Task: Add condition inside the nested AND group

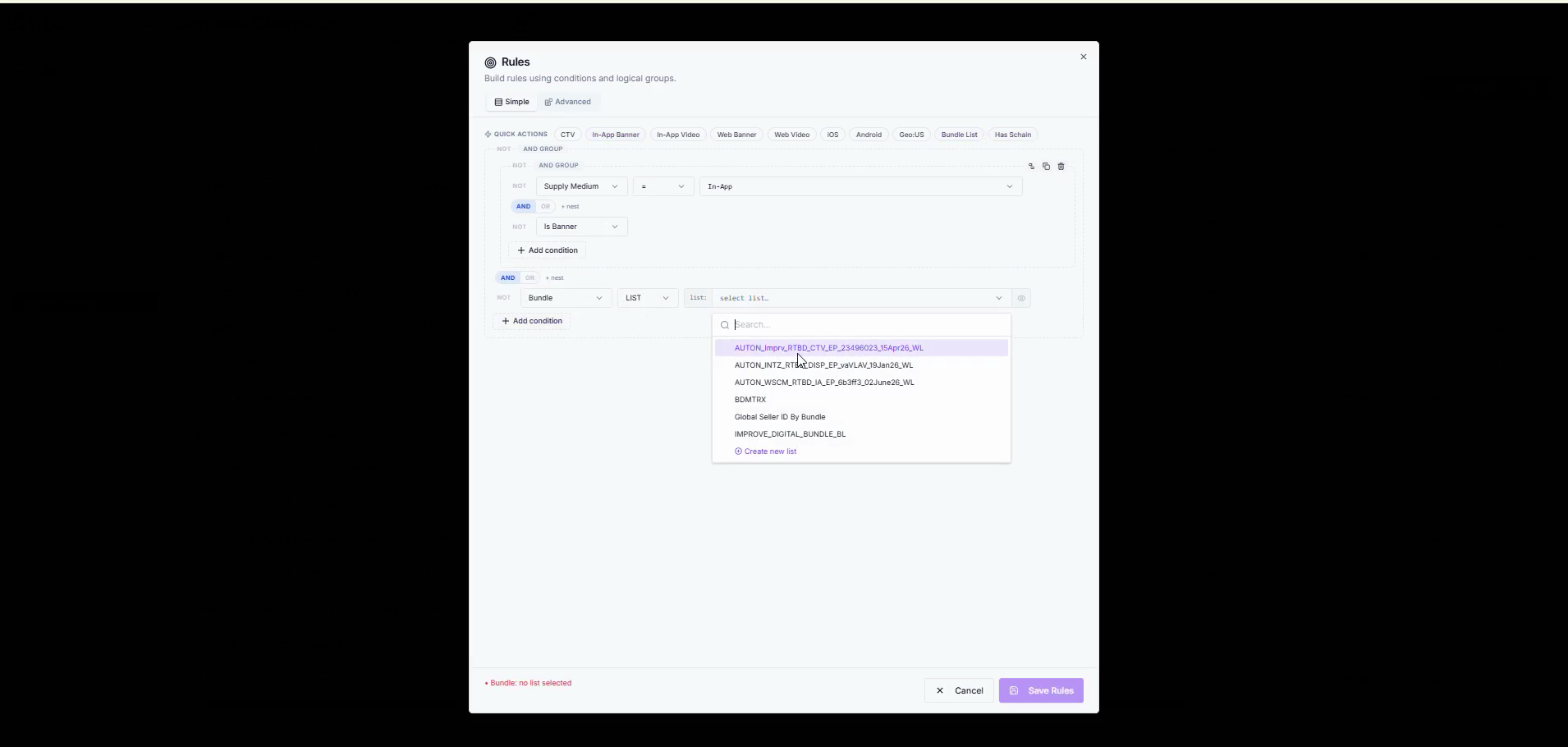Action: click(548, 250)
